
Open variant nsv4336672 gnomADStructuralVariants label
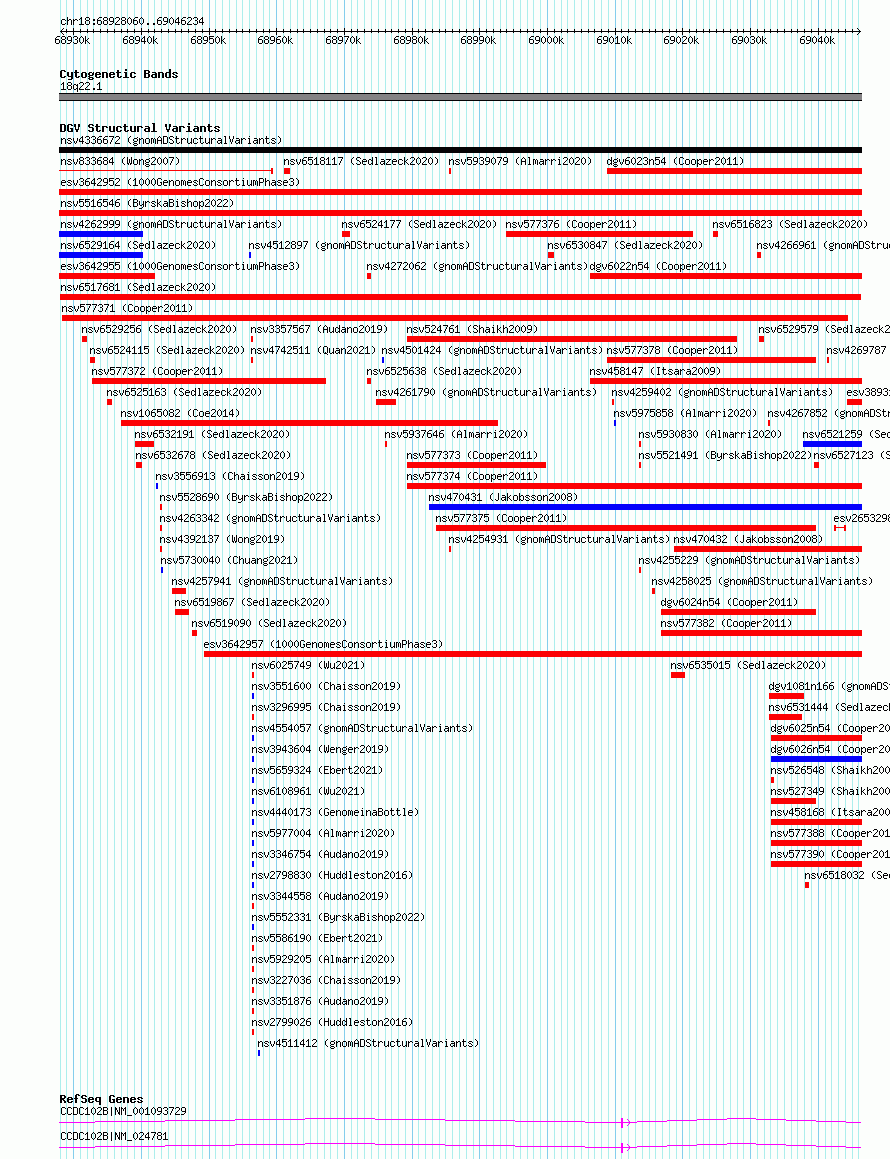pos(171,140)
